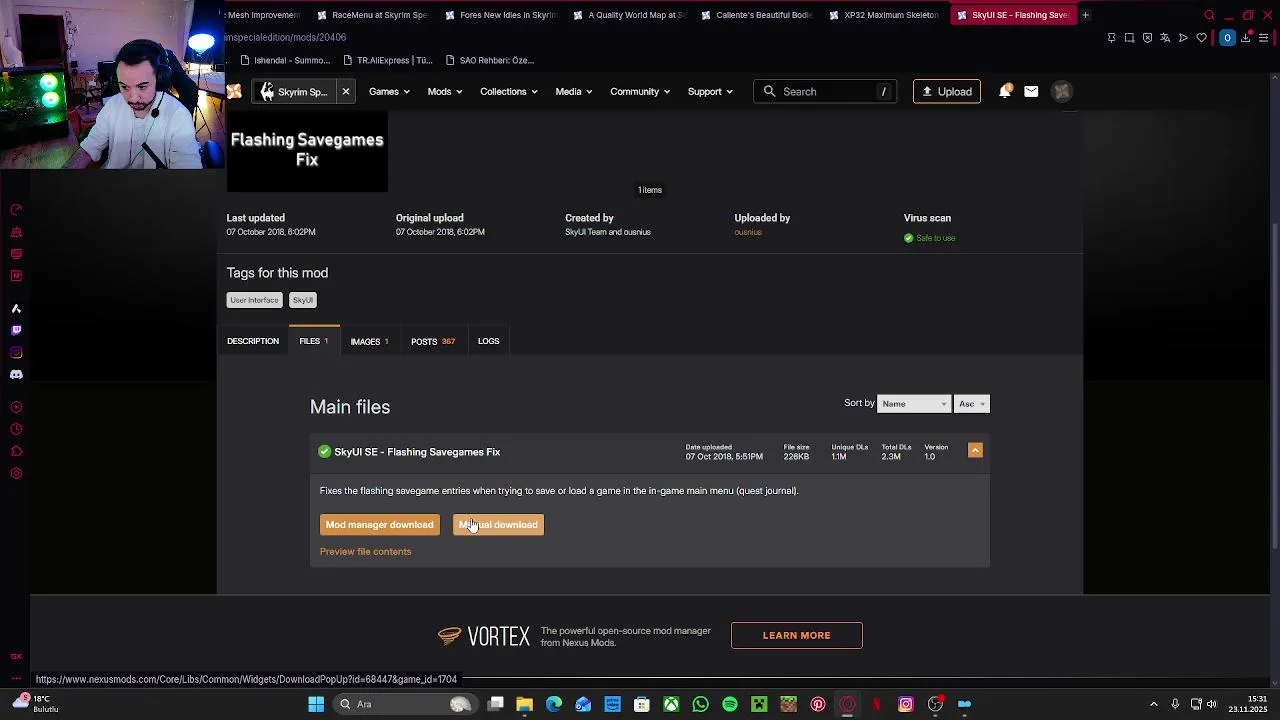Open the browser downloads icon
The height and width of the screenshot is (720, 1280).
coord(1245,38)
